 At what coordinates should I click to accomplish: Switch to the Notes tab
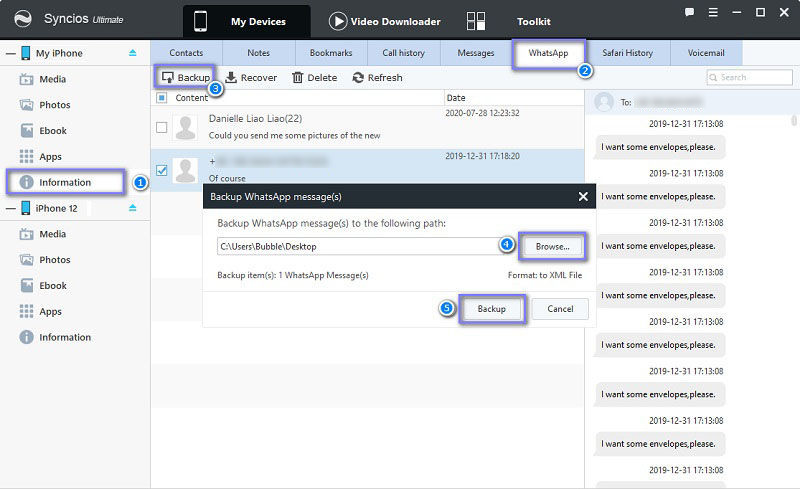click(259, 53)
